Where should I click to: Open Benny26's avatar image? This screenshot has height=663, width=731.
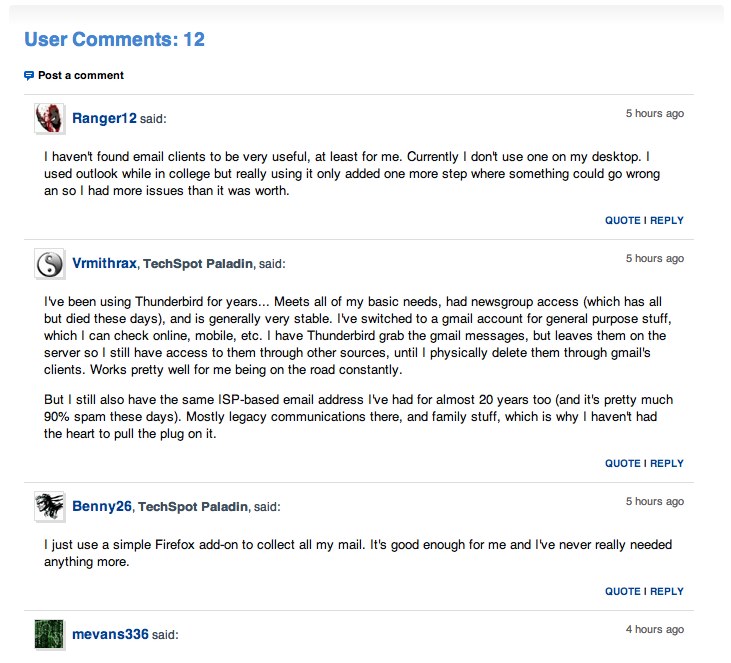49,506
